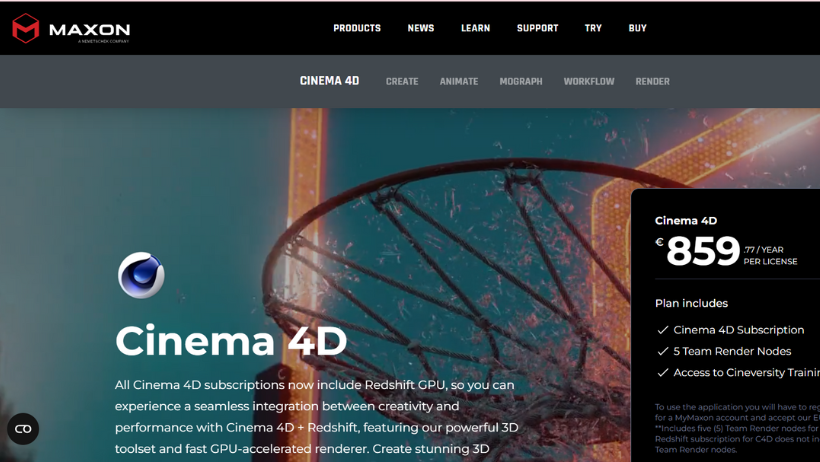Click the 859 price in pricing card

(x=703, y=251)
